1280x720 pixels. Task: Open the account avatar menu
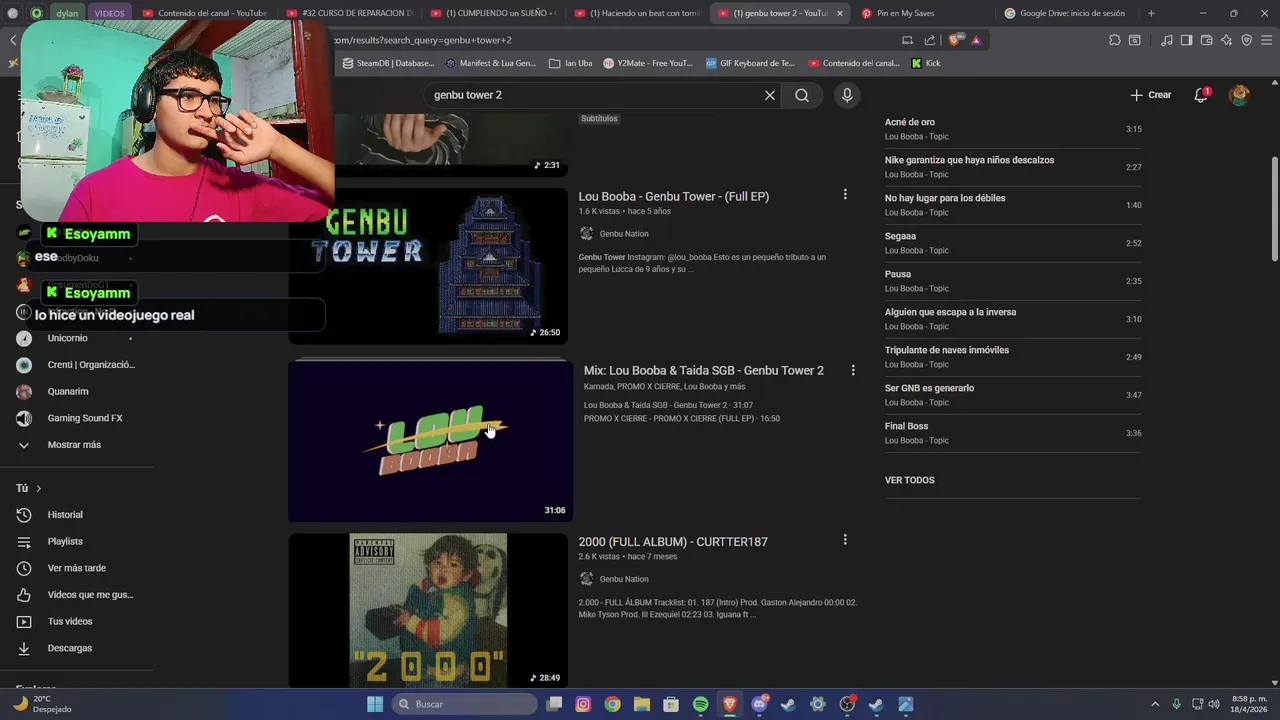[1239, 95]
